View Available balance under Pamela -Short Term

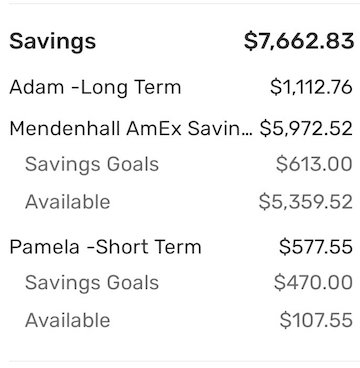[x=68, y=320]
